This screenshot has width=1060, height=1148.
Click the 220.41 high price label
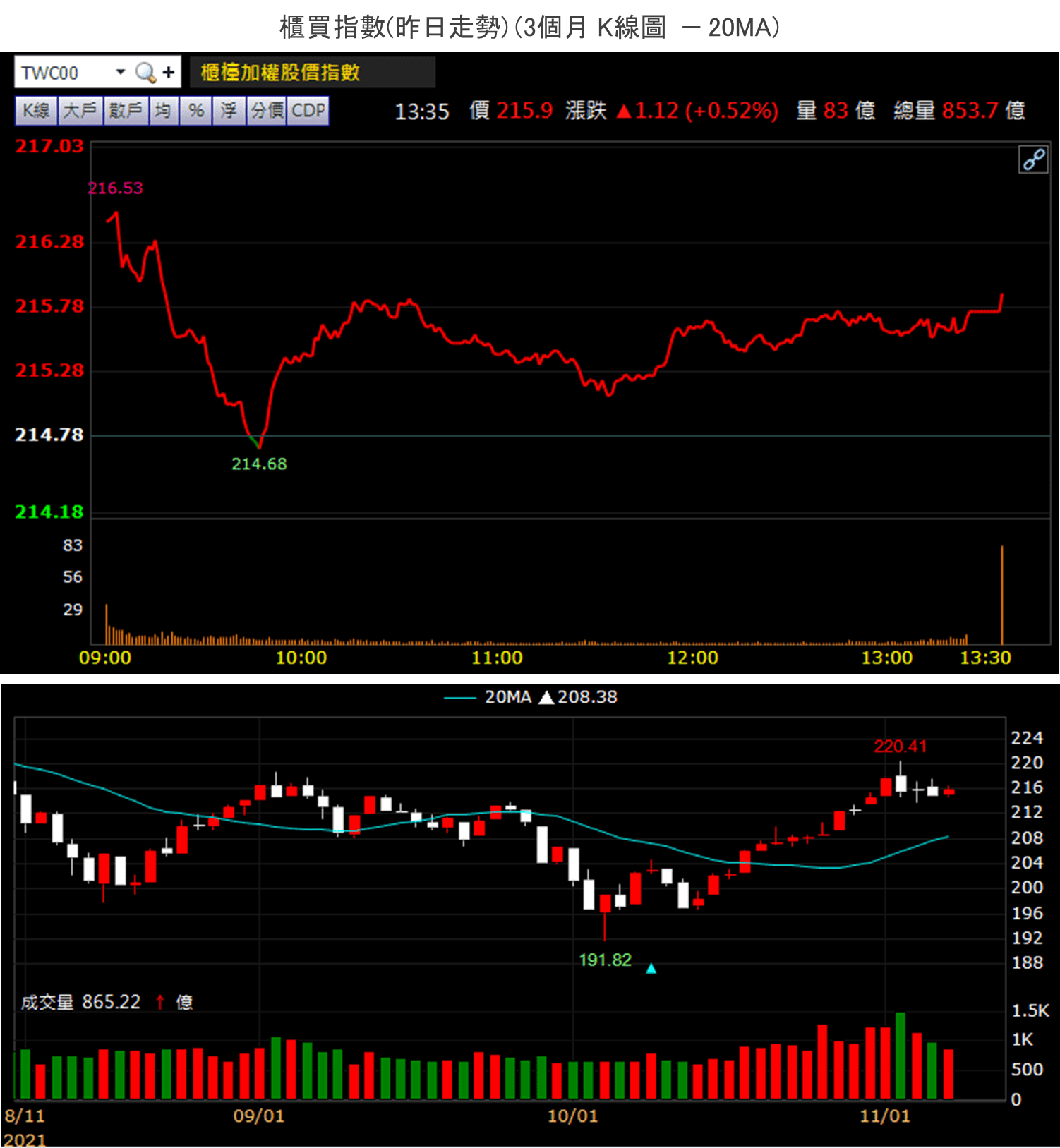[900, 747]
